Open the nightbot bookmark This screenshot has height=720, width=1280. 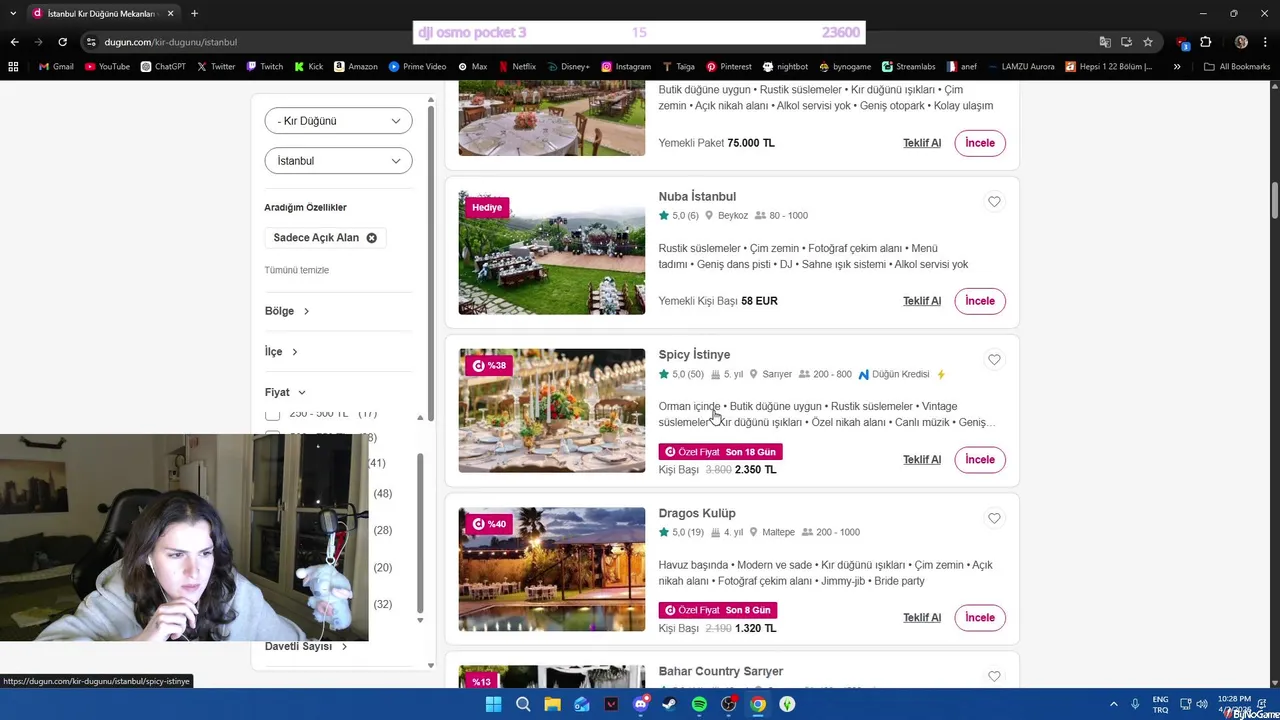coord(785,67)
